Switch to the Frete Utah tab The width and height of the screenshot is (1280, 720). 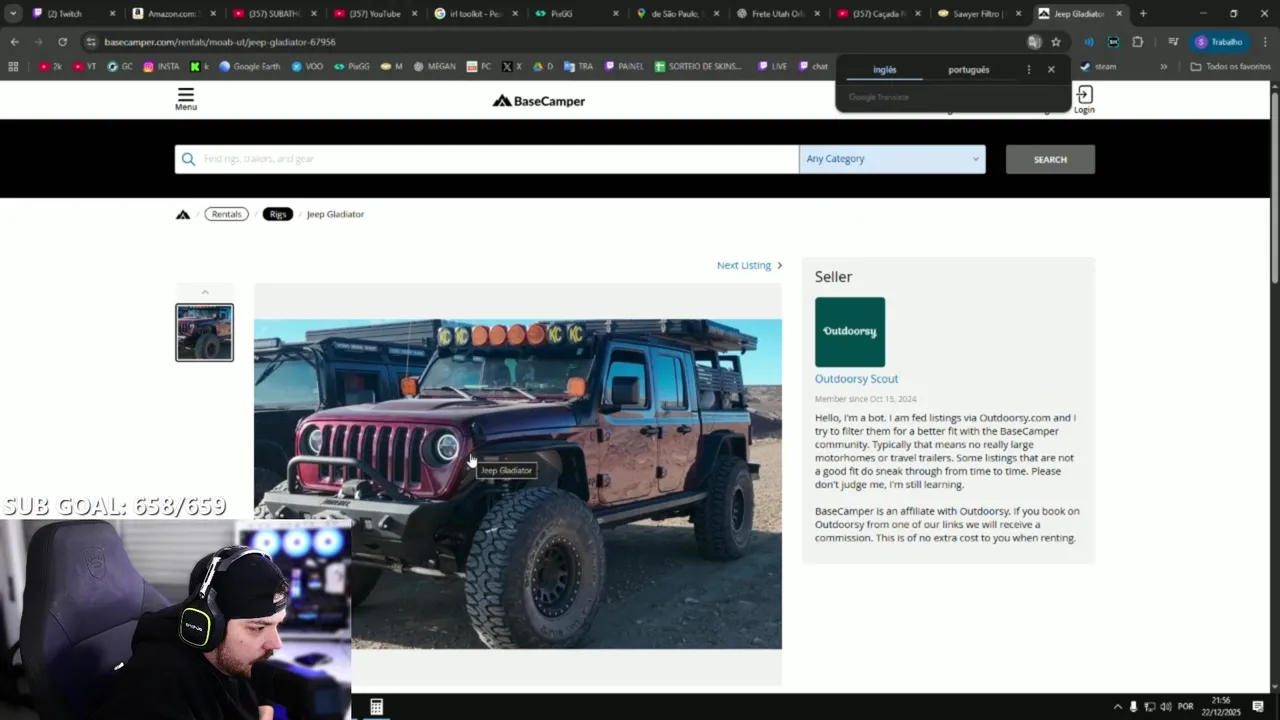tap(776, 14)
